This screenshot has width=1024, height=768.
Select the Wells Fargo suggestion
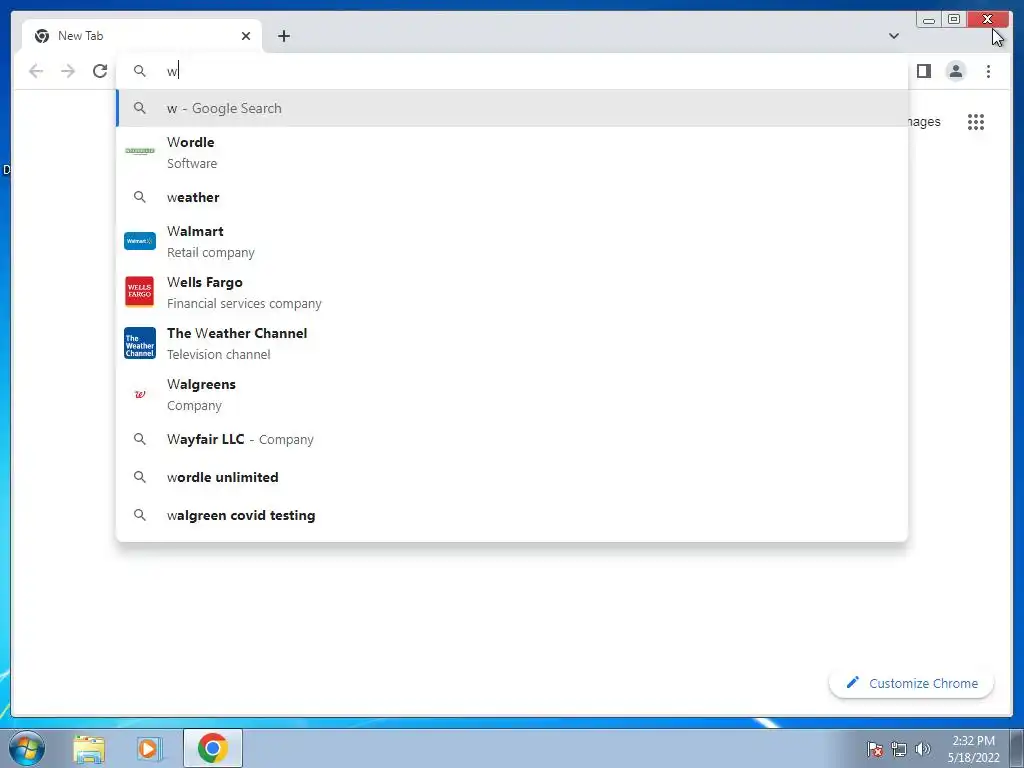point(512,293)
